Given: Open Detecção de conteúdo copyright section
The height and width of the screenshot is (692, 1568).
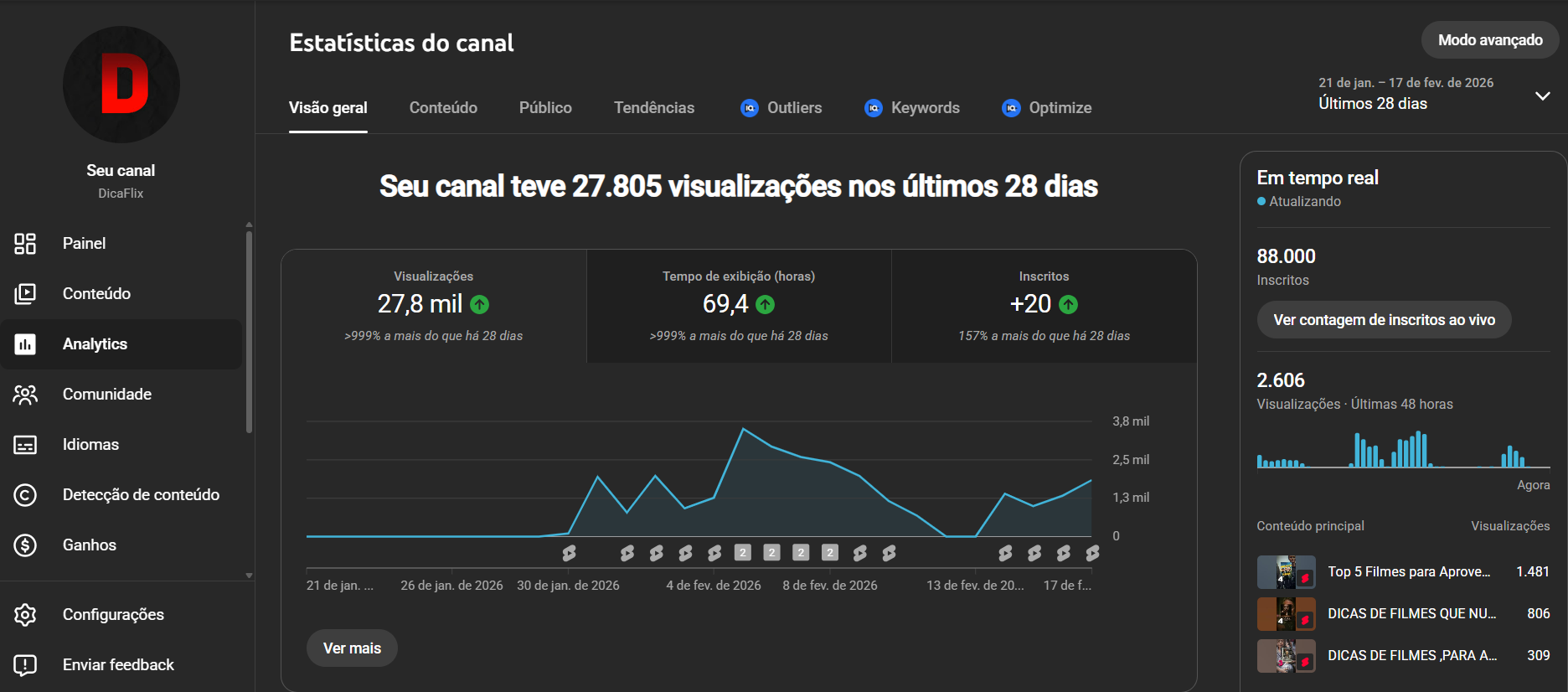Looking at the screenshot, I should tap(121, 495).
